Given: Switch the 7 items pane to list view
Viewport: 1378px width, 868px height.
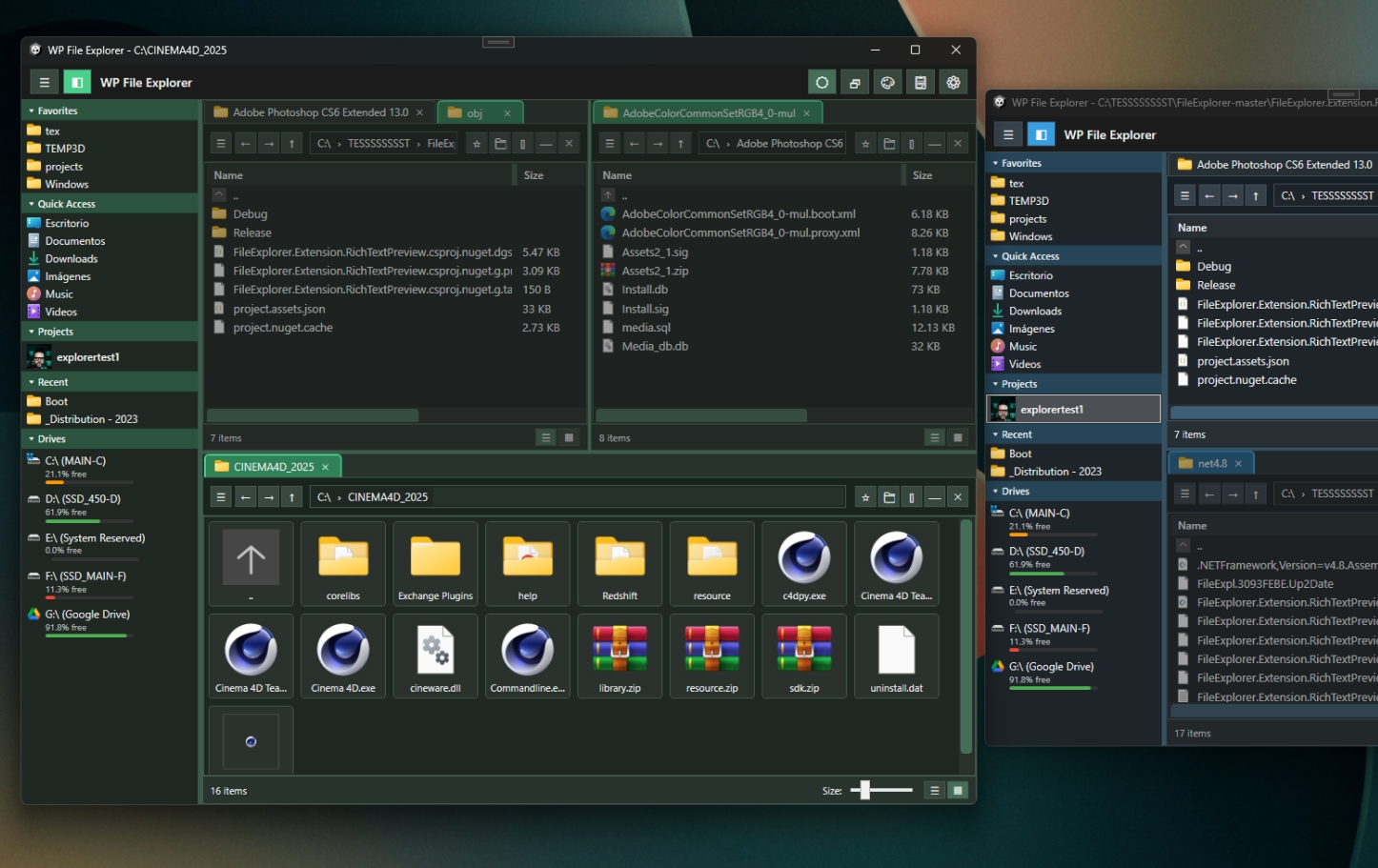Looking at the screenshot, I should (545, 438).
